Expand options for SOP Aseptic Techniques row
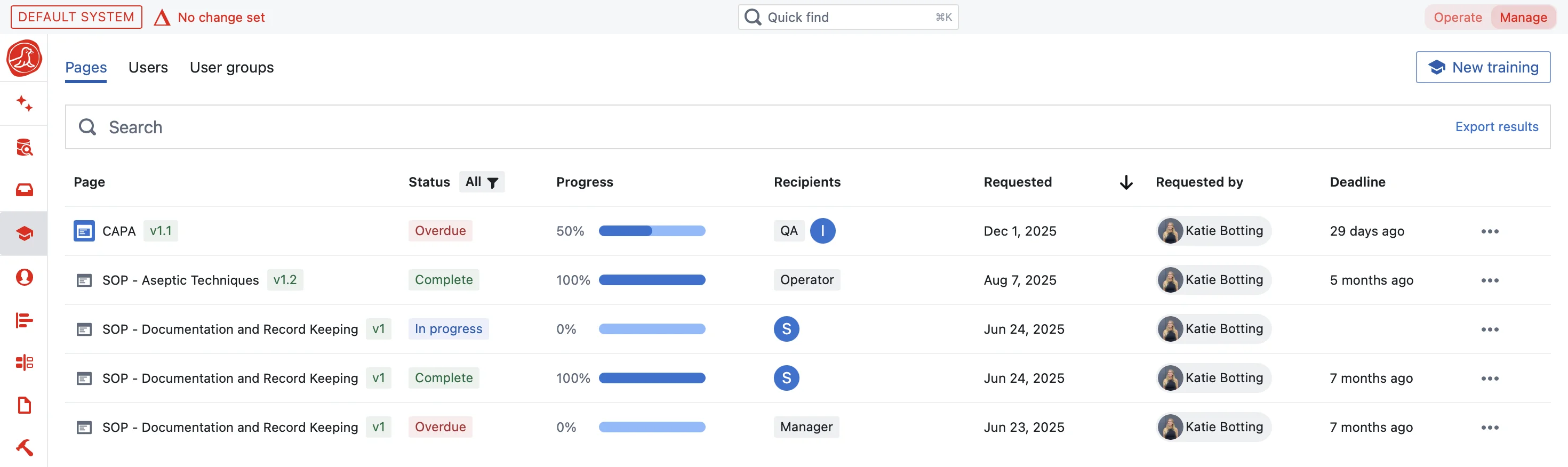The width and height of the screenshot is (1568, 467). click(x=1490, y=280)
